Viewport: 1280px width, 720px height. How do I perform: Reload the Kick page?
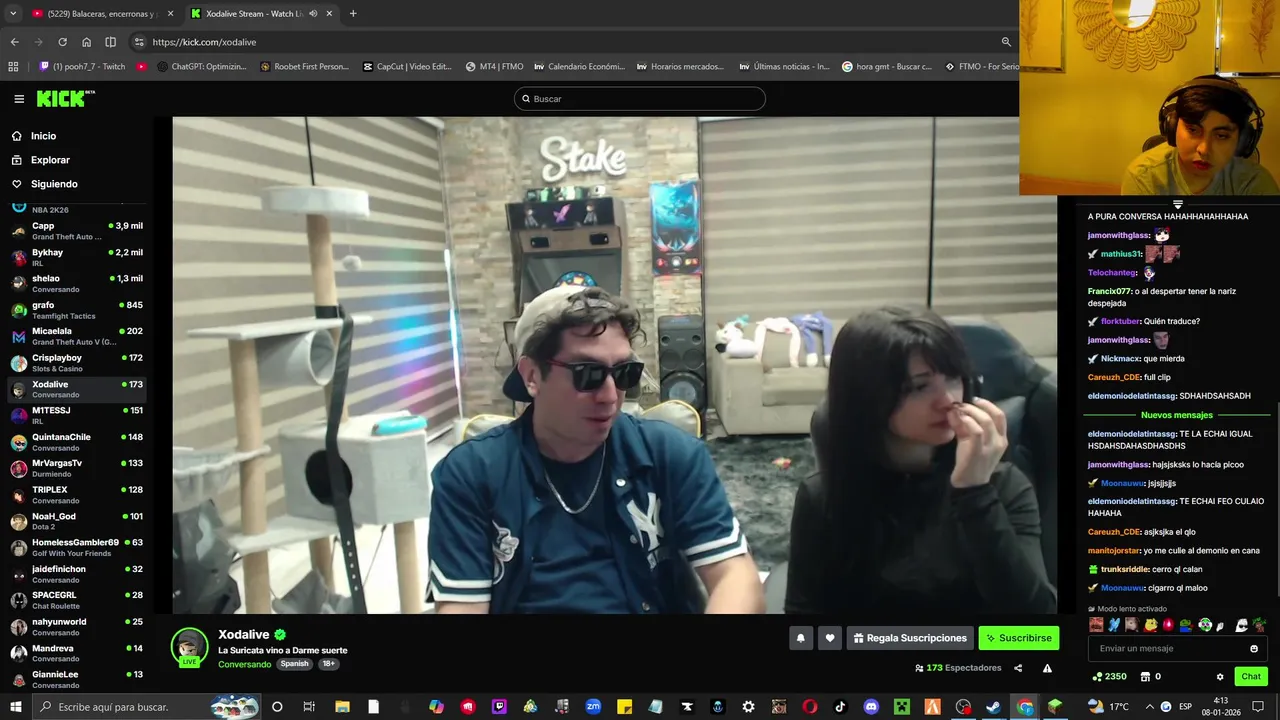[x=62, y=42]
